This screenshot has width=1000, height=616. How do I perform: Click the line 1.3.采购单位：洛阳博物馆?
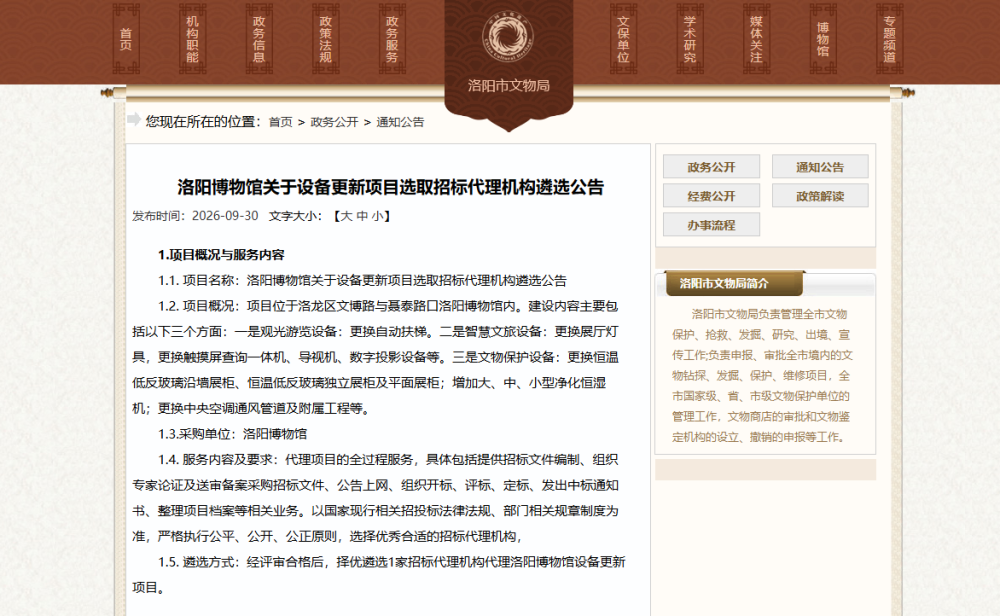[x=232, y=434]
